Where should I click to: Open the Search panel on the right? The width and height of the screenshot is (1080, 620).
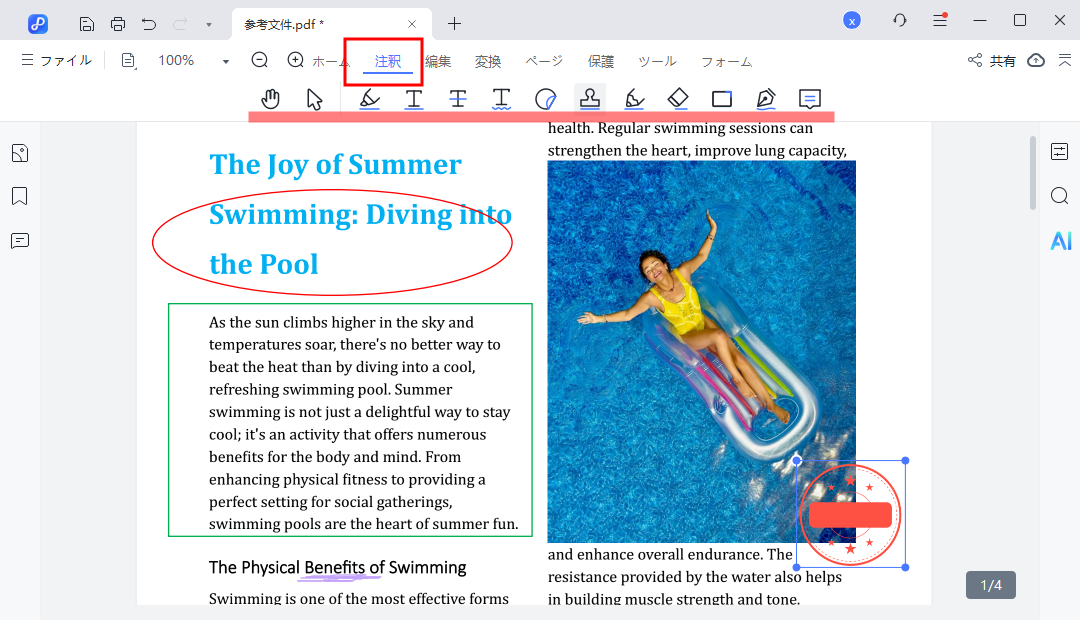click(x=1060, y=196)
